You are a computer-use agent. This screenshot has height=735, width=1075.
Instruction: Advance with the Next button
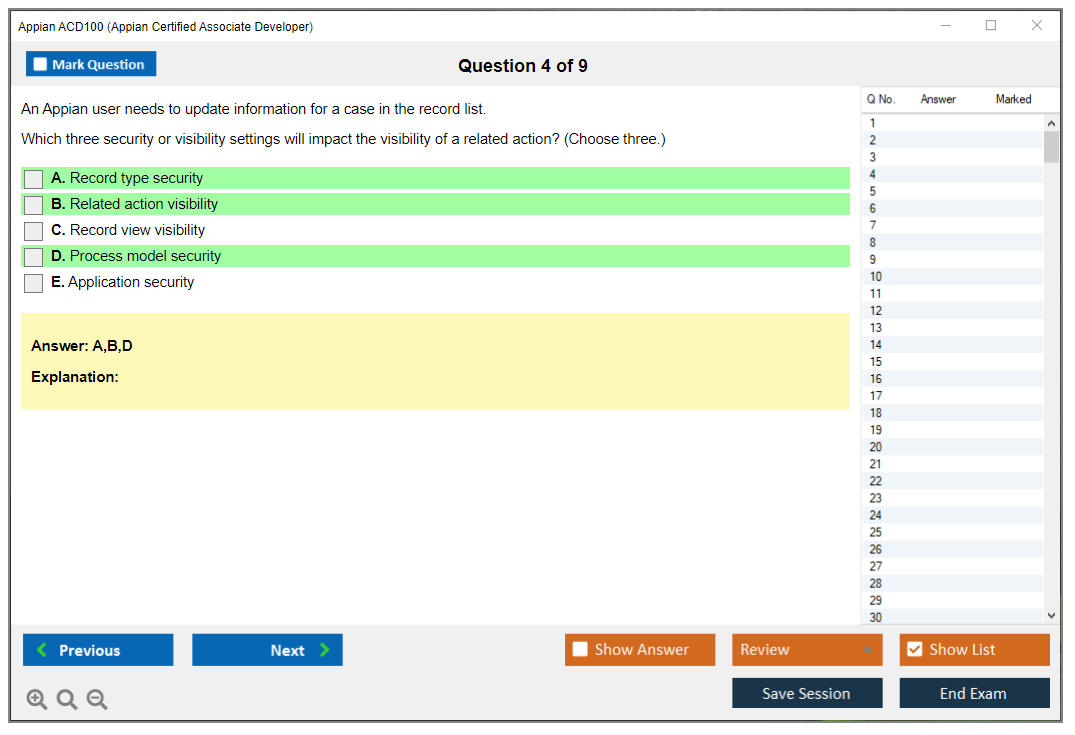[267, 650]
